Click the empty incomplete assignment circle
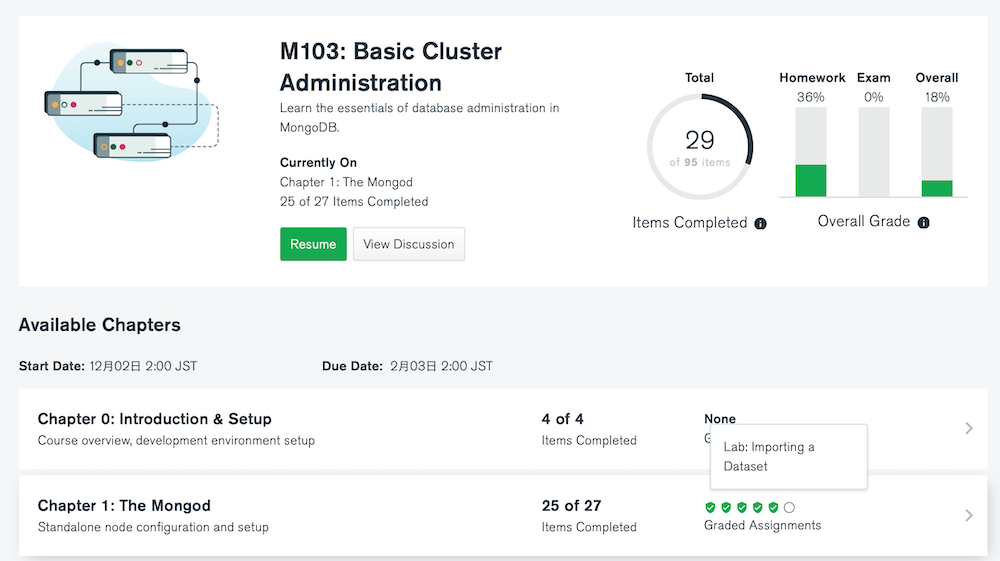This screenshot has height=561, width=1000. click(790, 507)
